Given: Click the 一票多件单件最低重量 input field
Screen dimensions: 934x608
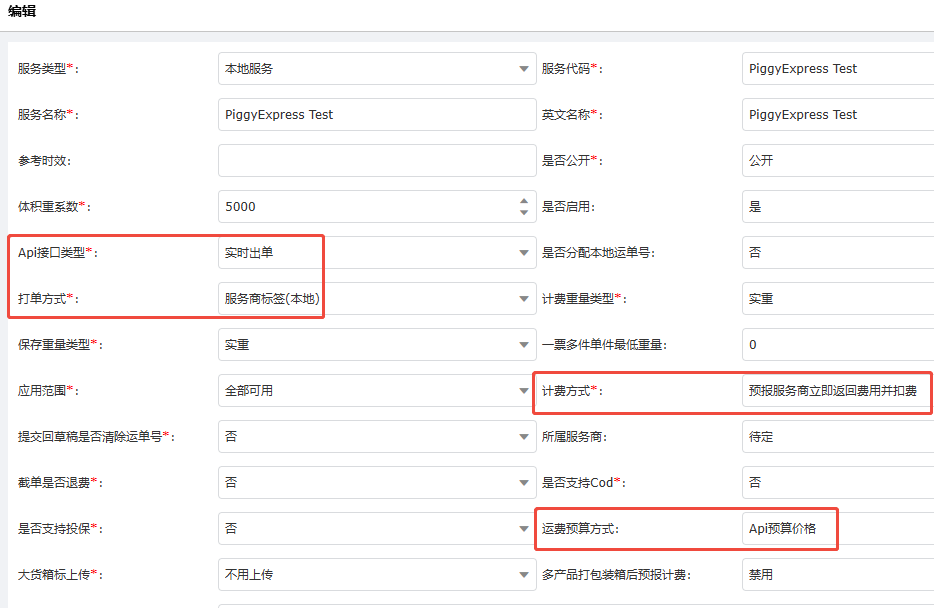Looking at the screenshot, I should tap(837, 345).
